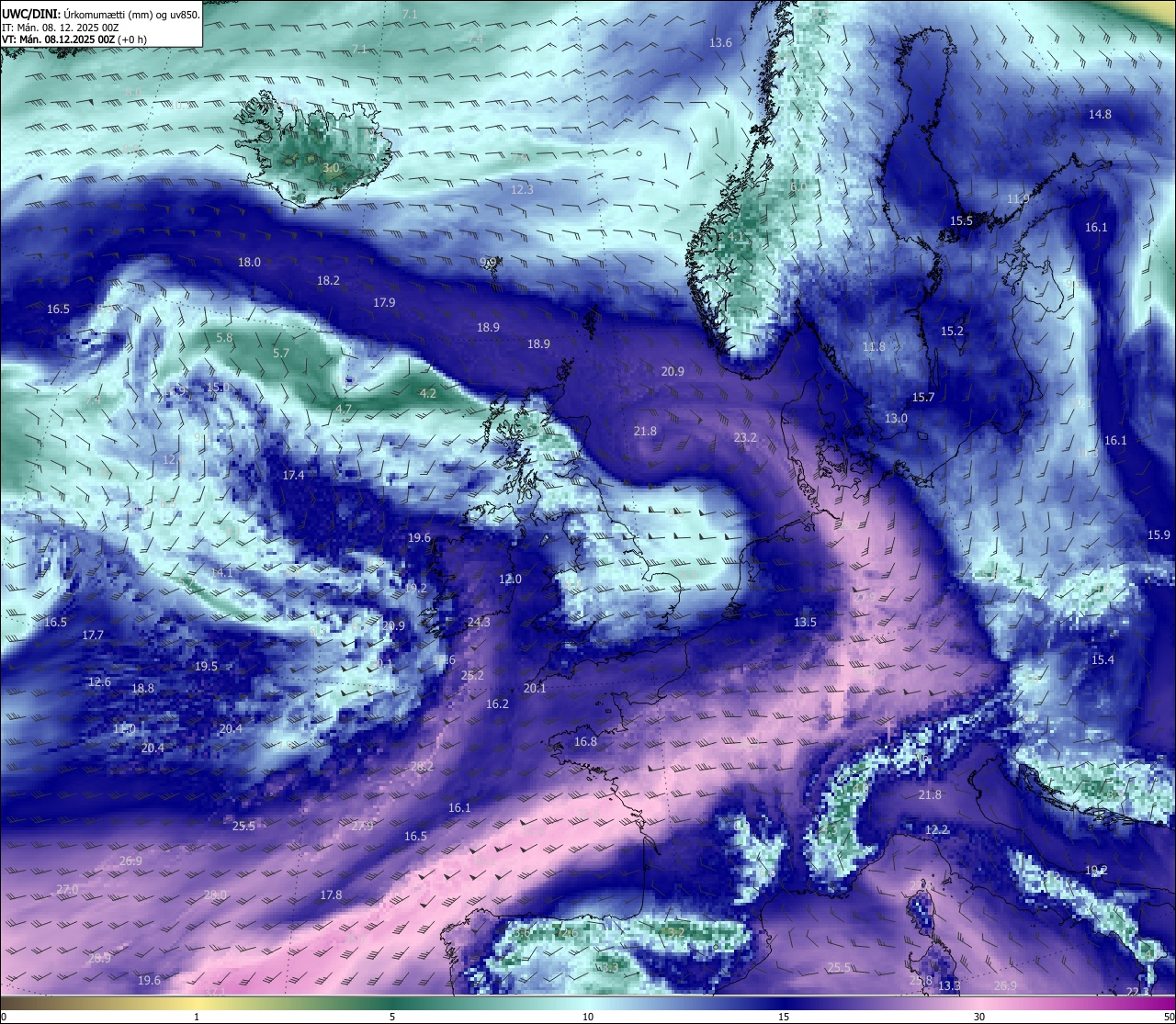This screenshot has width=1176, height=1024.
Task: Click the 3.0 value over Iceland
Action: tap(331, 168)
